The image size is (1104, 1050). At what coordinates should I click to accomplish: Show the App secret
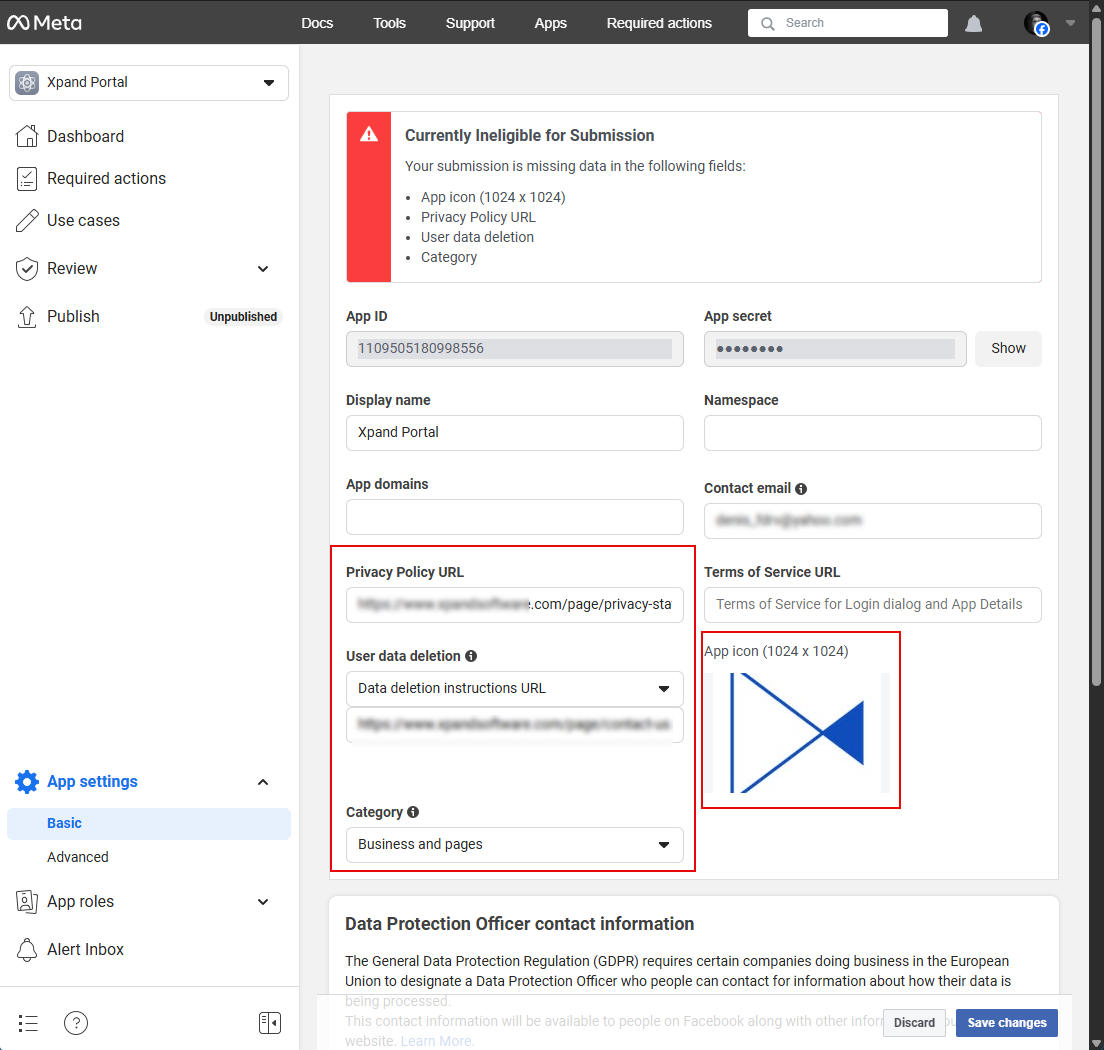tap(1008, 349)
